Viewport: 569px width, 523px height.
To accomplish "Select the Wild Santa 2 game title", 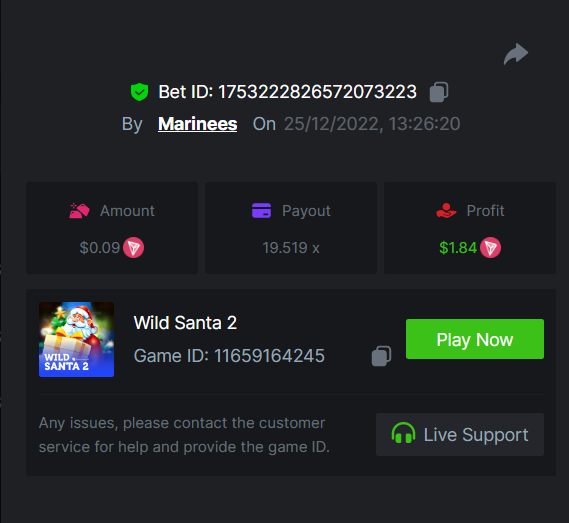I will 185,323.
